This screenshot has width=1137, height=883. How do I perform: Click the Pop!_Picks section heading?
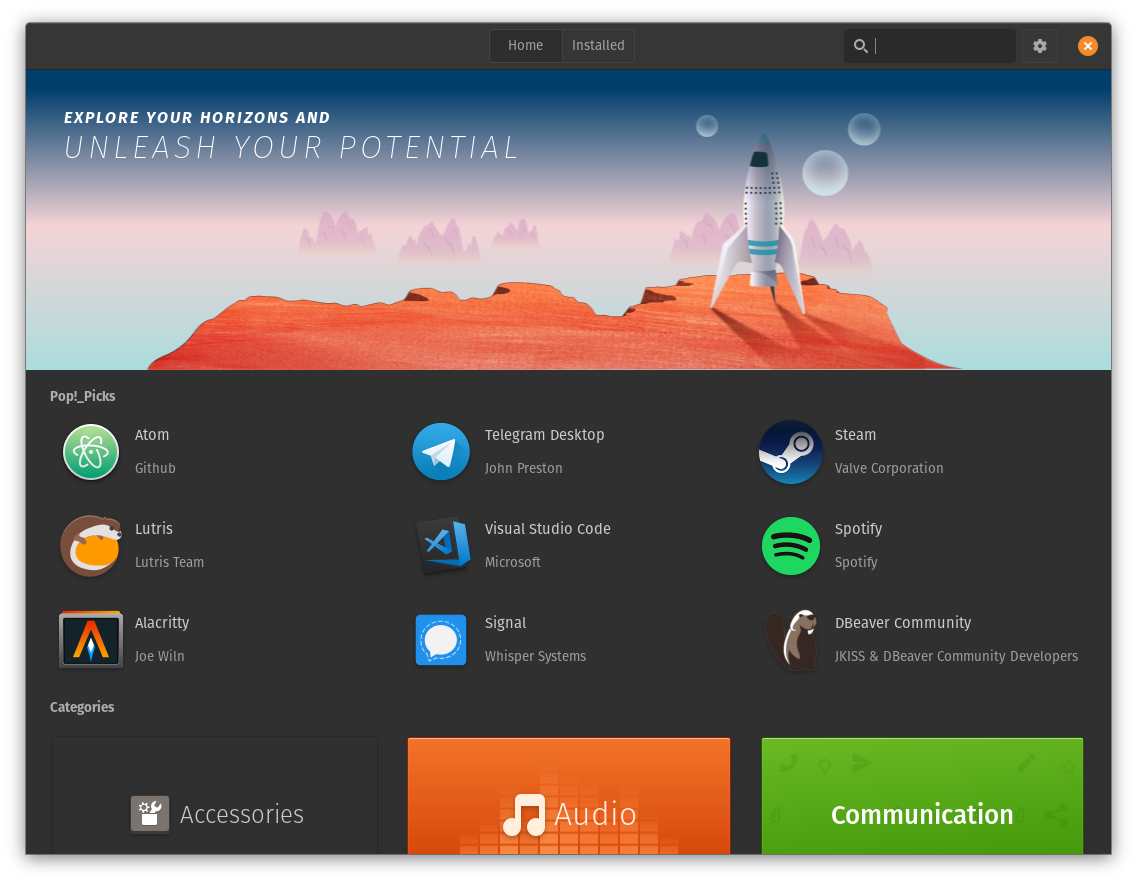click(83, 396)
